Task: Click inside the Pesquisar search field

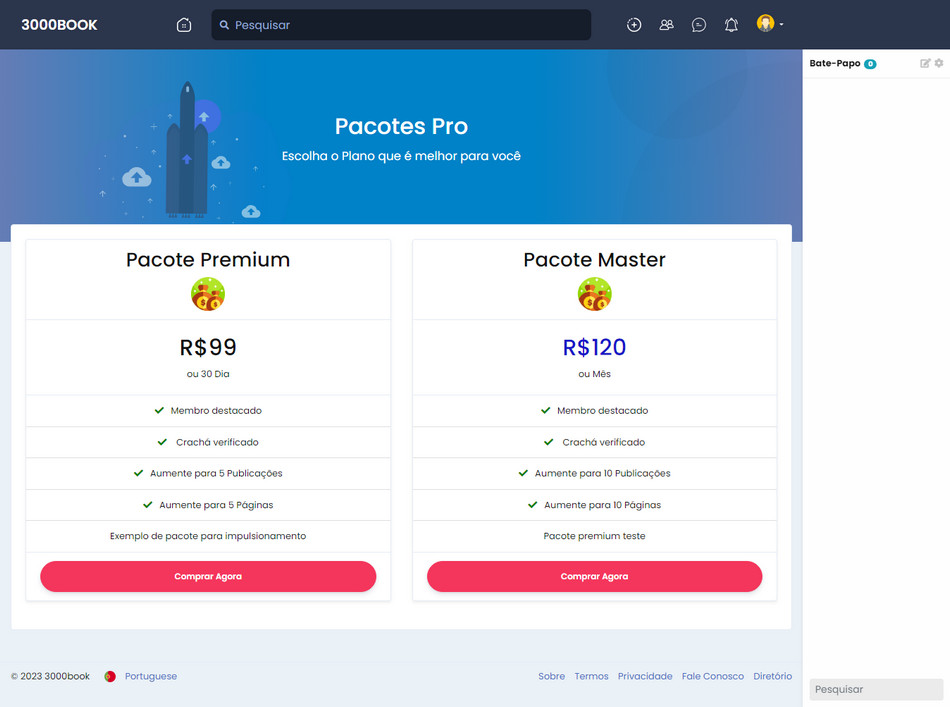Action: click(400, 24)
